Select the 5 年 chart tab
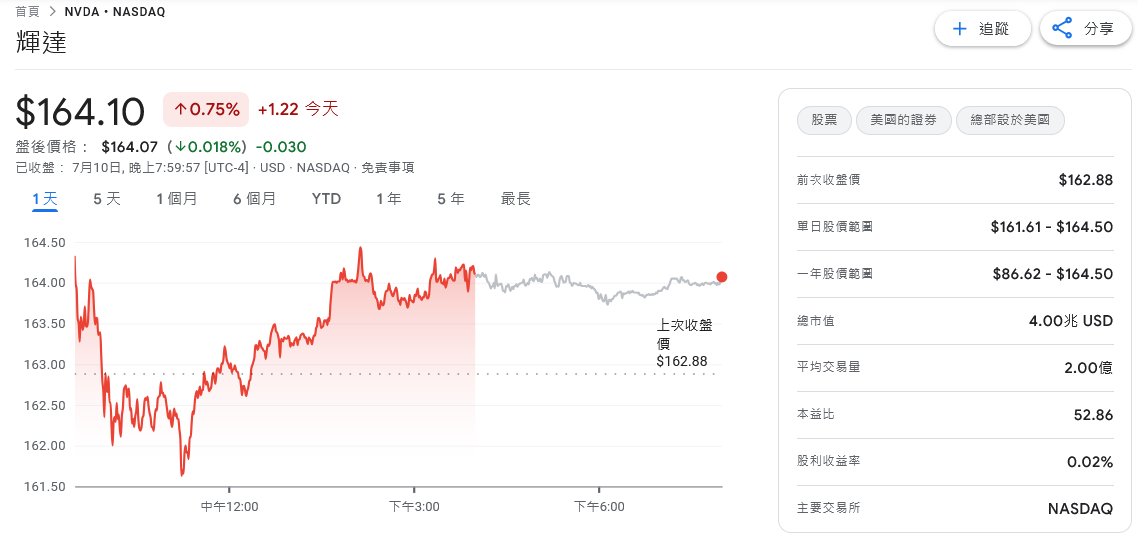Viewport: 1138px width, 535px height. (x=451, y=199)
